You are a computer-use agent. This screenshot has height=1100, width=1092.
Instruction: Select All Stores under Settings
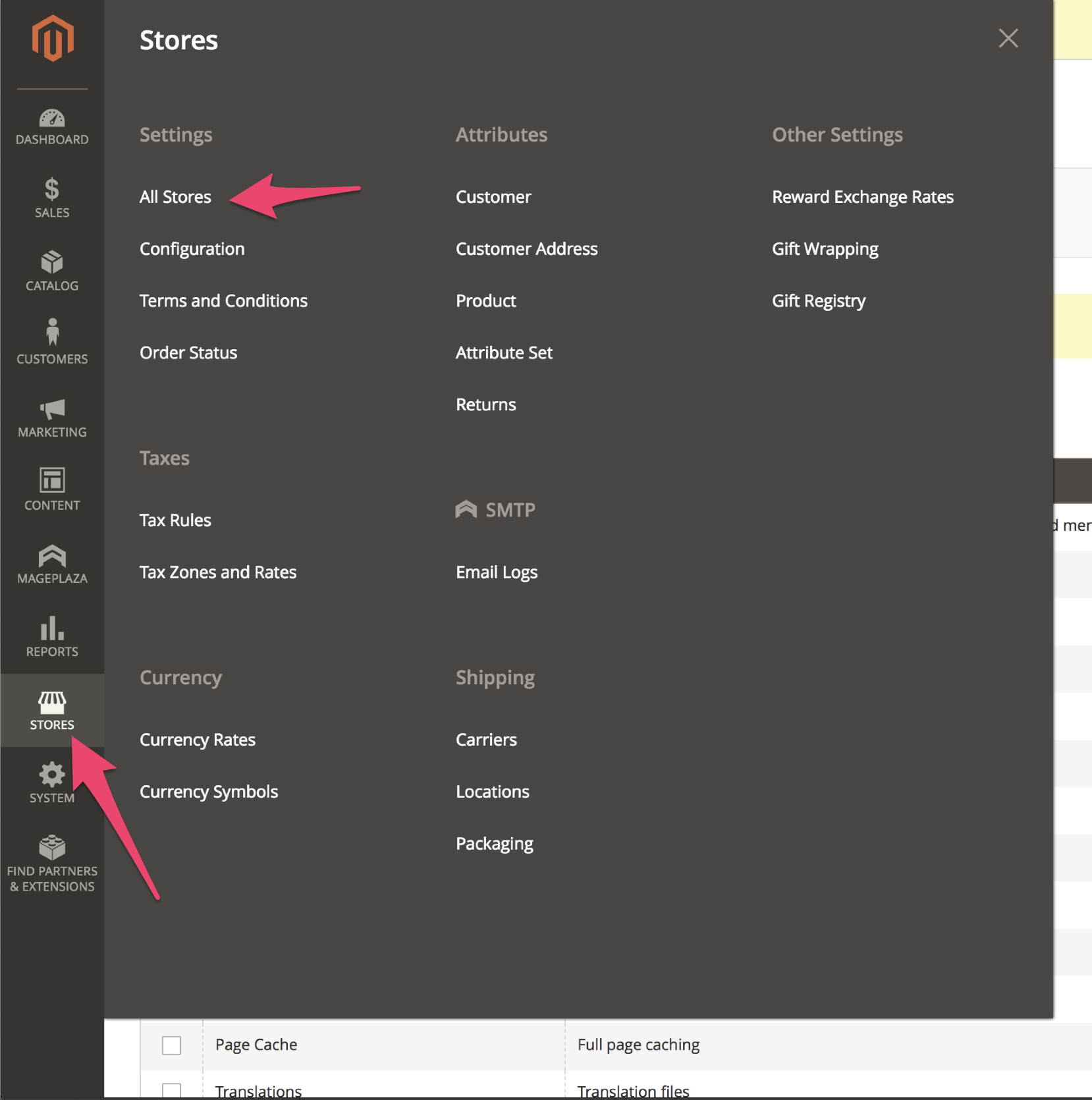[175, 197]
